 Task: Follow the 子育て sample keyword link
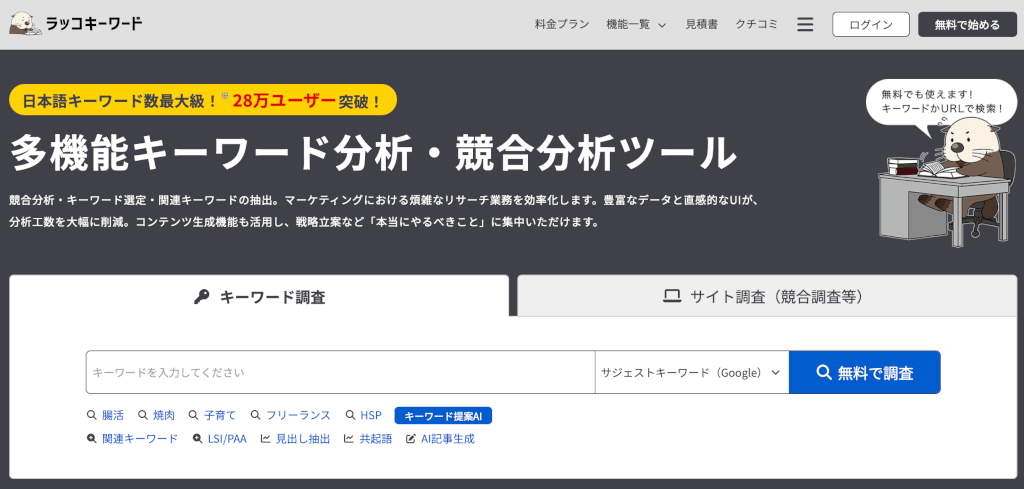click(x=220, y=415)
